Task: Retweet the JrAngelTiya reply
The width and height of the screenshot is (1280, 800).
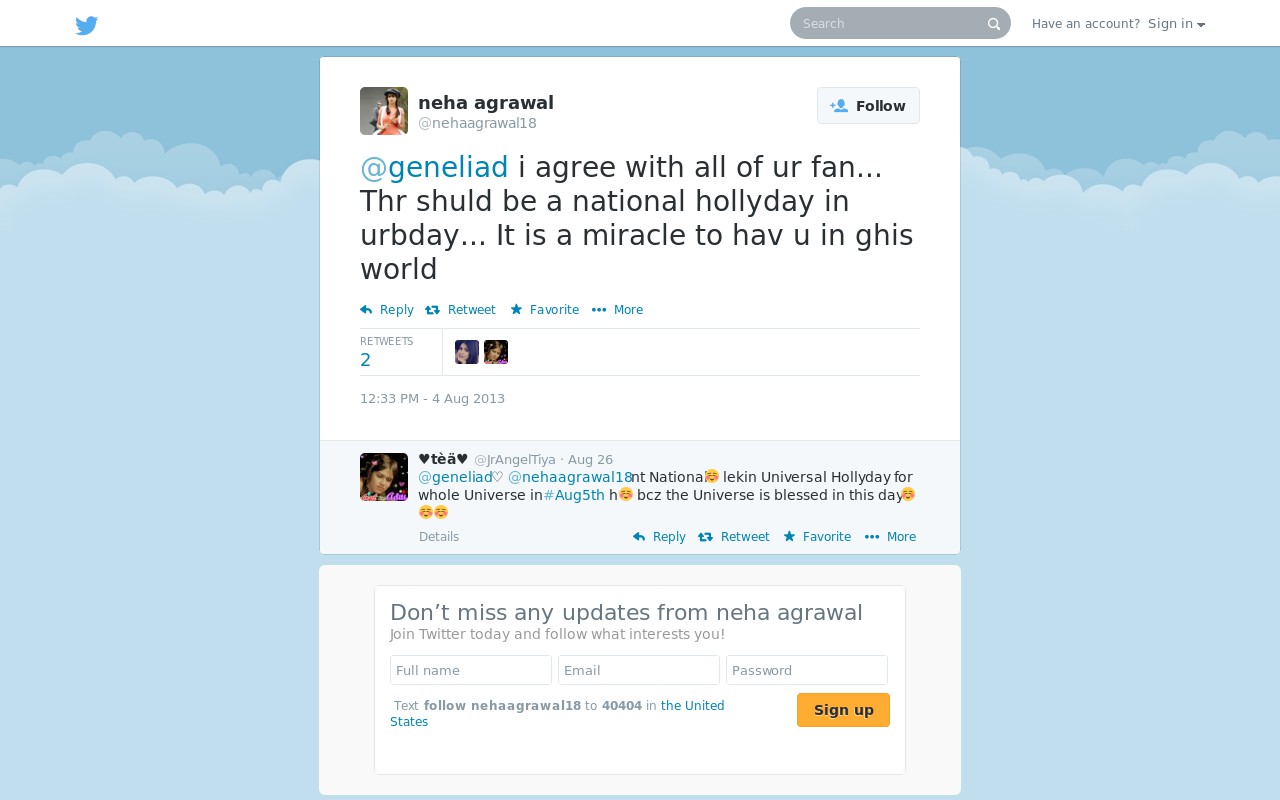Action: pos(734,537)
